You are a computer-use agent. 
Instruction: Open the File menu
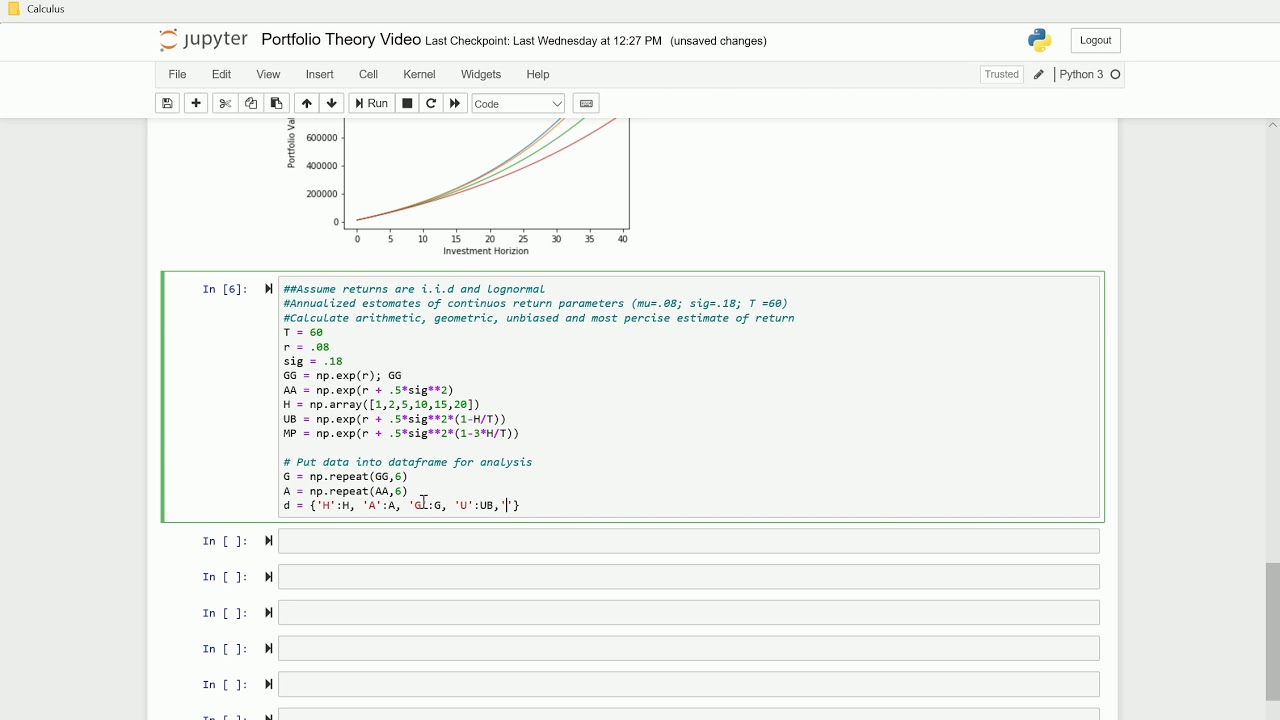(x=177, y=74)
